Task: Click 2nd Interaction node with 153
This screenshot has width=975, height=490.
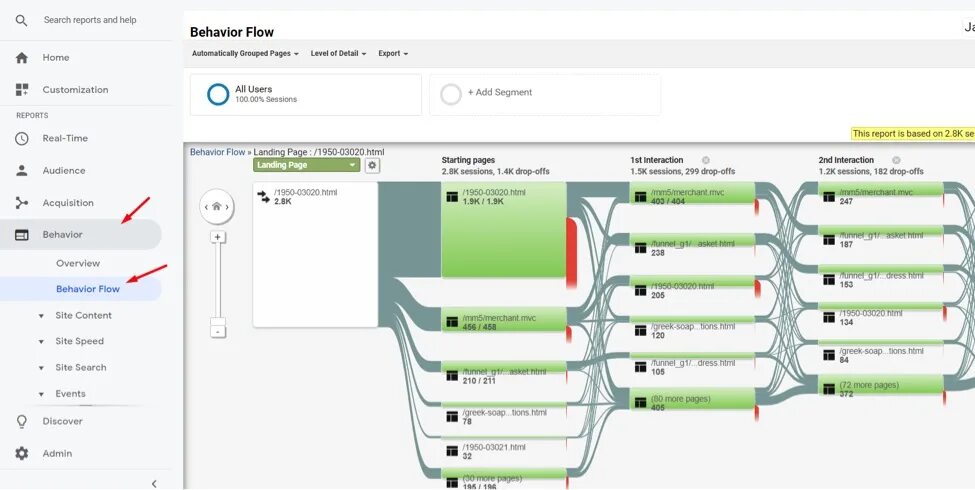Action: [880, 277]
